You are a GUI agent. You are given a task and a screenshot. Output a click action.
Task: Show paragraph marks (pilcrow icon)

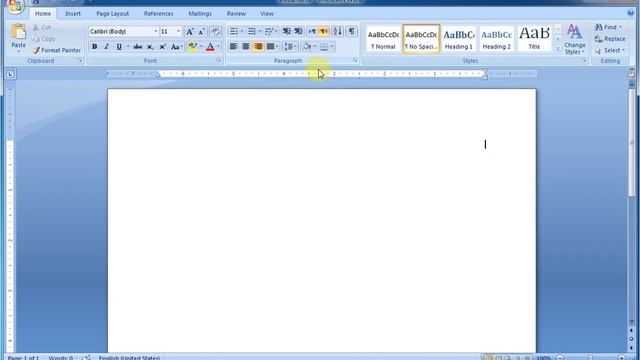351,31
